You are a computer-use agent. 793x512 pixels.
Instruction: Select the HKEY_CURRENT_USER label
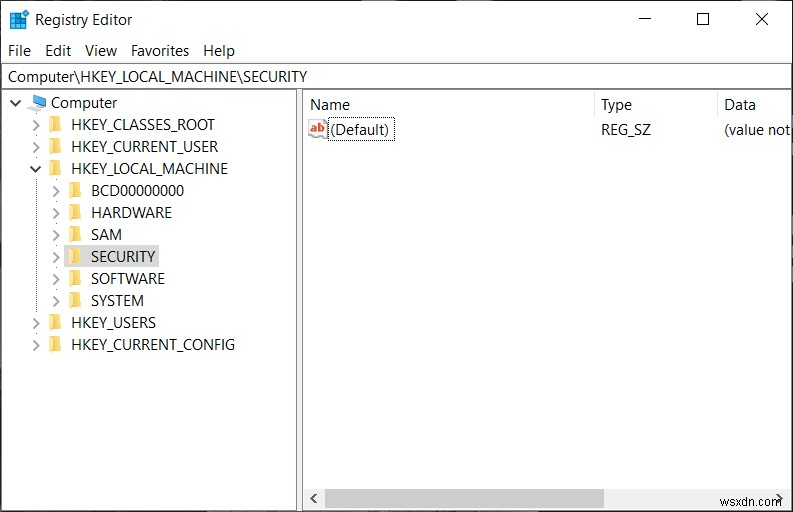[x=144, y=147]
